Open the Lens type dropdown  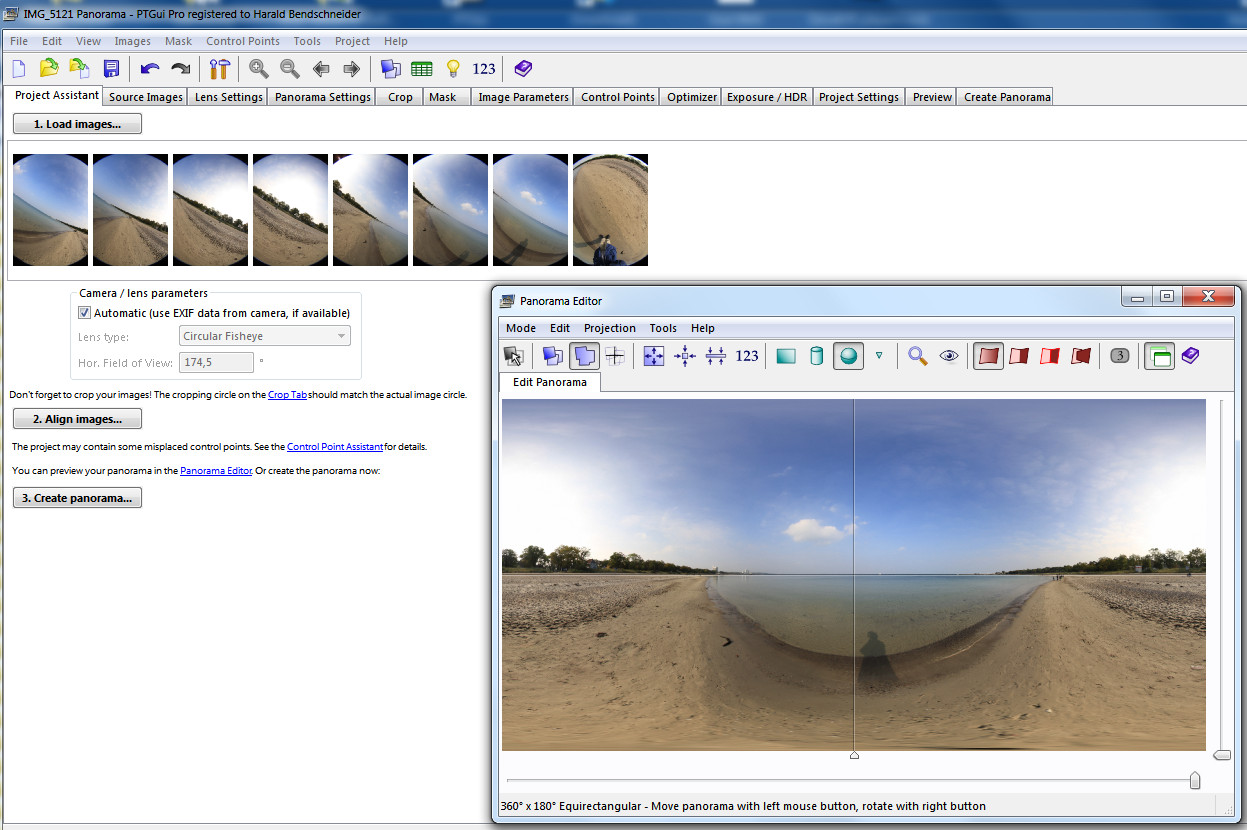point(264,337)
